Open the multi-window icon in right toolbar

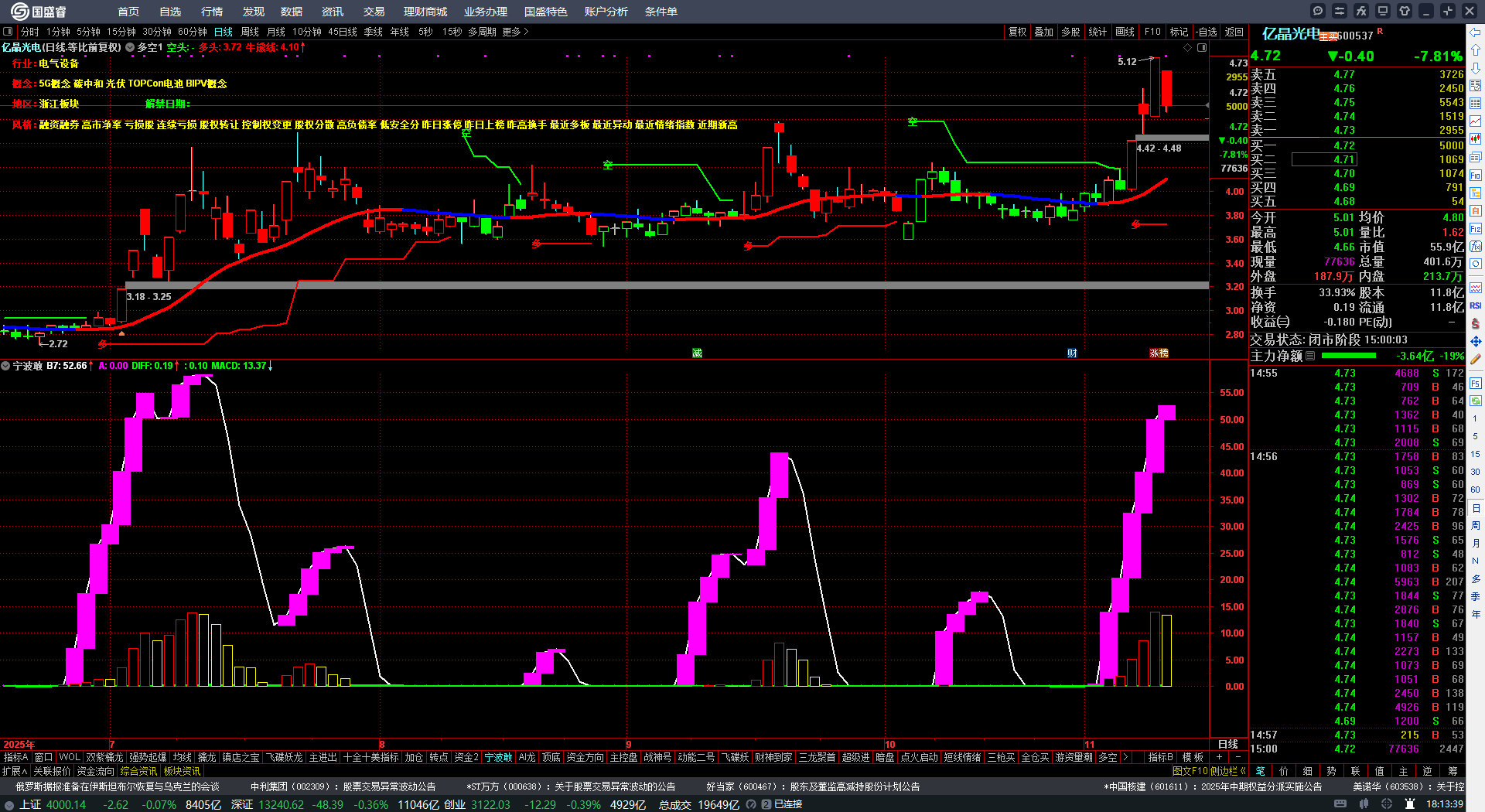point(1476,158)
